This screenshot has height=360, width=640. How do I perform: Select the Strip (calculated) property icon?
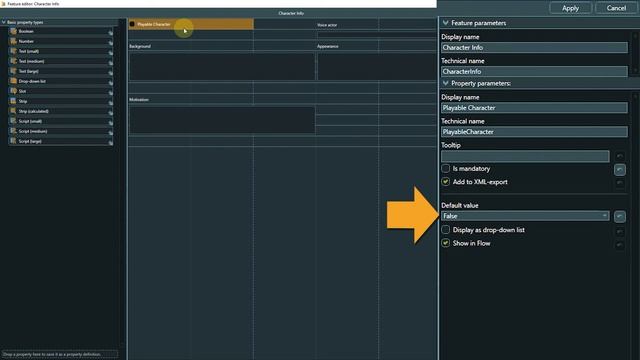[13, 111]
